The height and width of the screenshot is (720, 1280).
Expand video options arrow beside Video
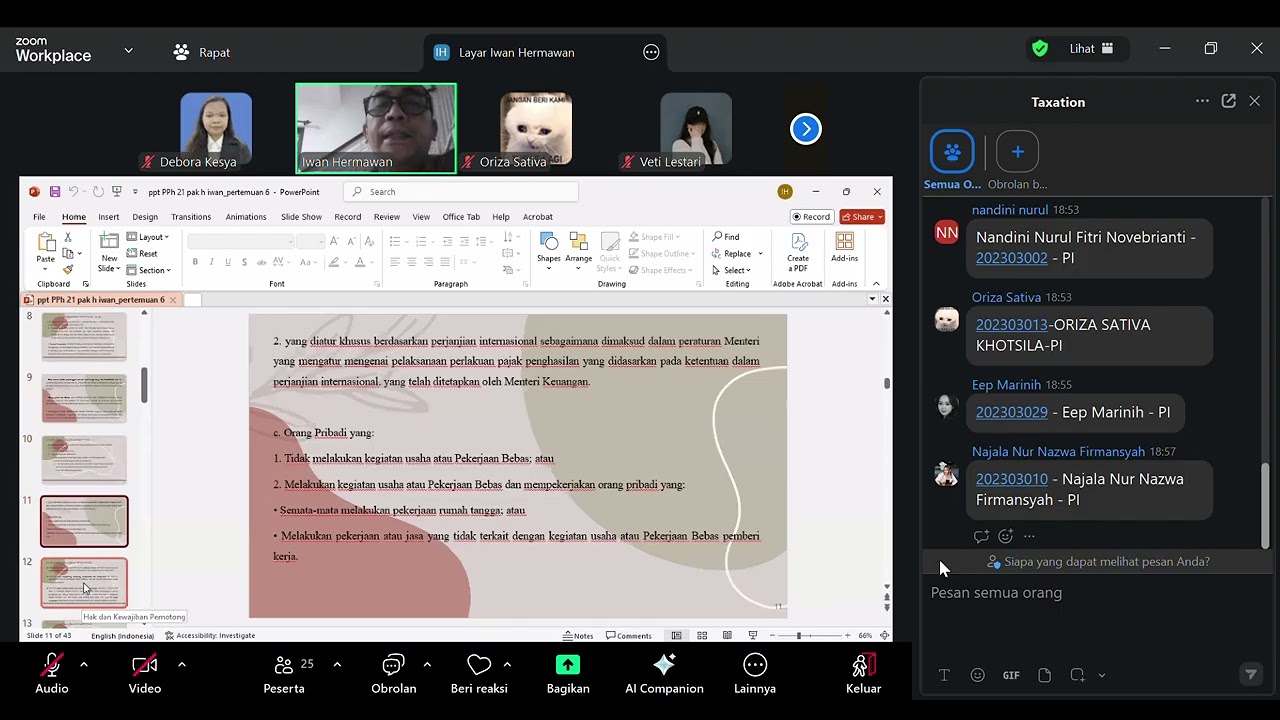point(181,664)
